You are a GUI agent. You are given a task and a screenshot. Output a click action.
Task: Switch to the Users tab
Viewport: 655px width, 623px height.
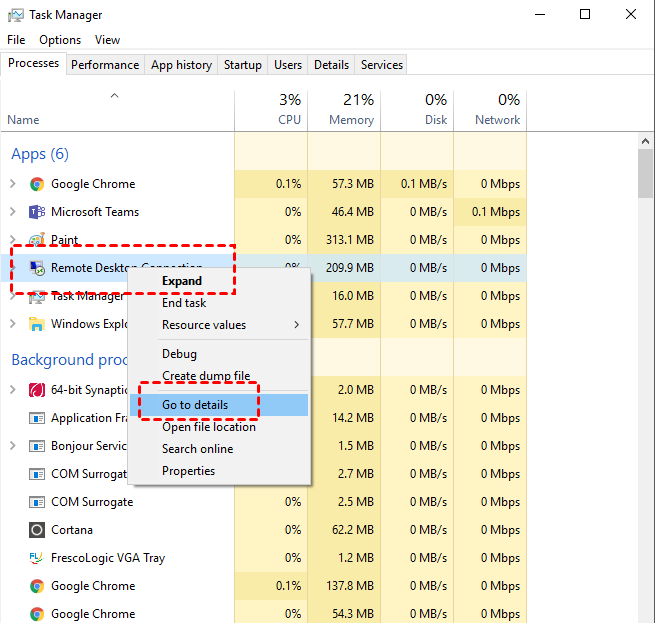pos(288,65)
